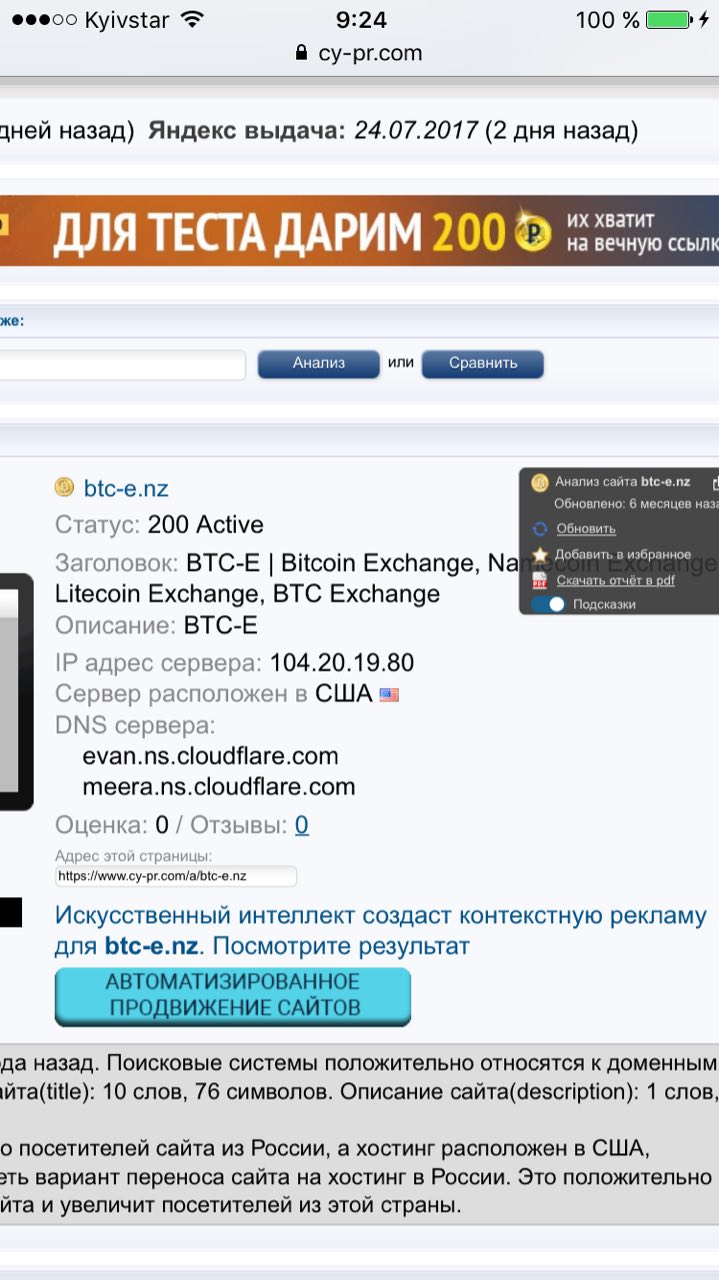Tap the status text 200 Active
The image size is (719, 1280).
[206, 525]
